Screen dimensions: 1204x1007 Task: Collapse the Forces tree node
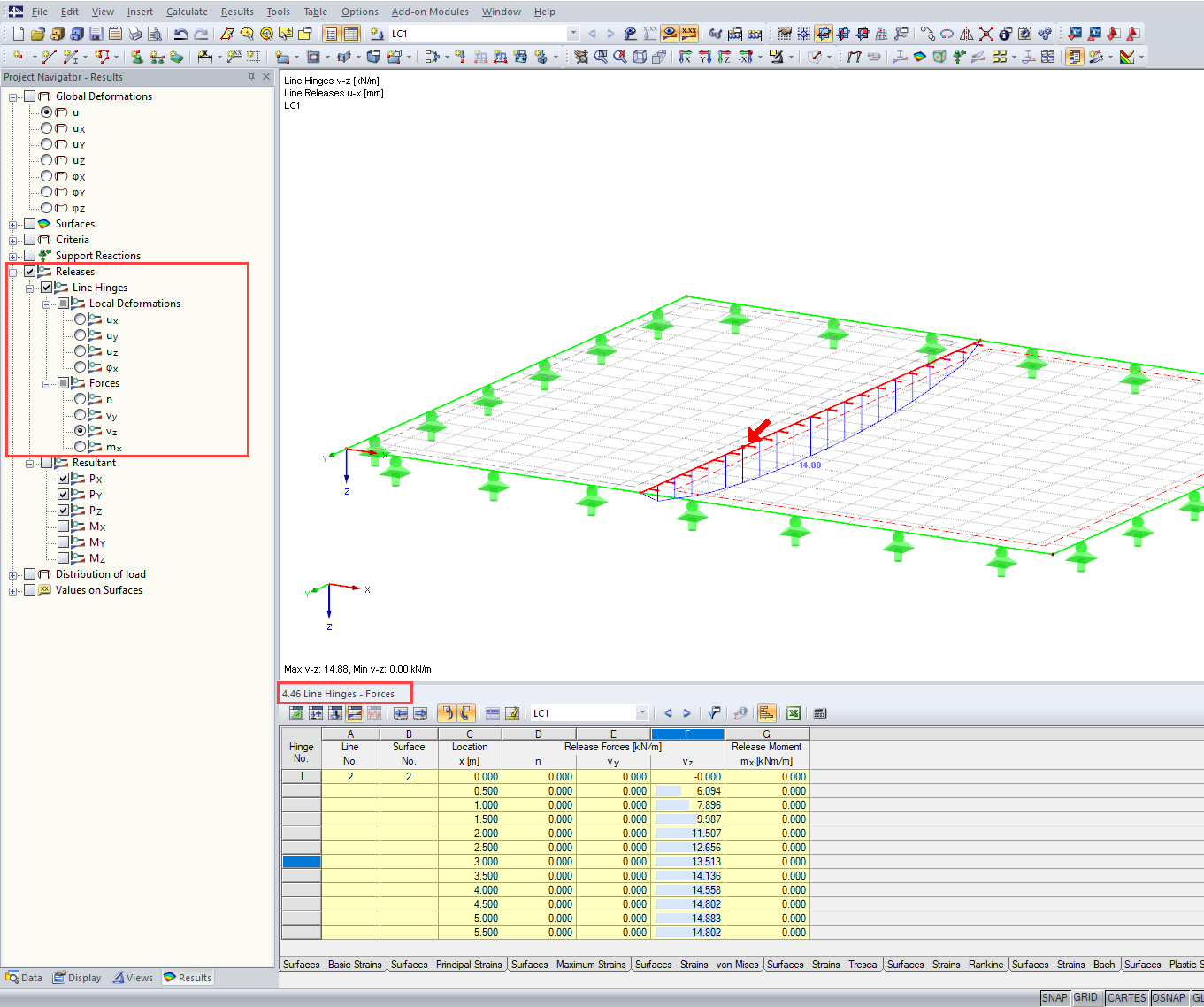pos(47,383)
